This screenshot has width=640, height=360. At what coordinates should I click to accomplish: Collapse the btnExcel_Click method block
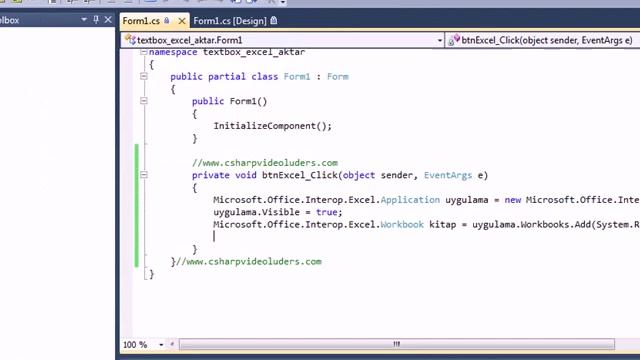coord(144,175)
